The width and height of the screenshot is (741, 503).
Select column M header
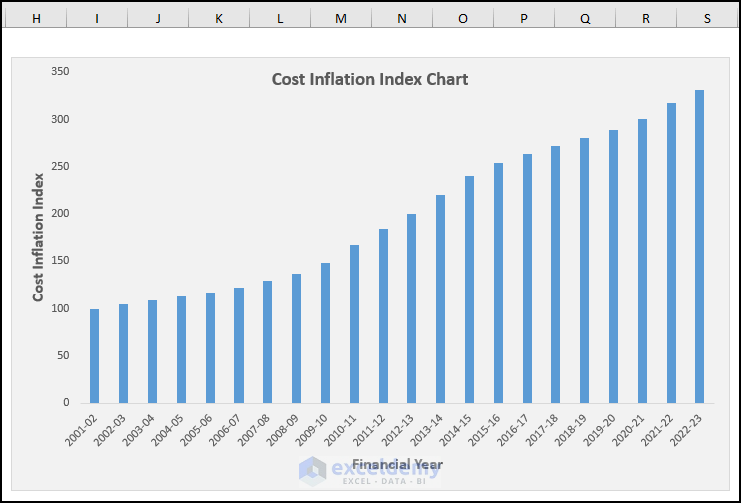pos(341,18)
